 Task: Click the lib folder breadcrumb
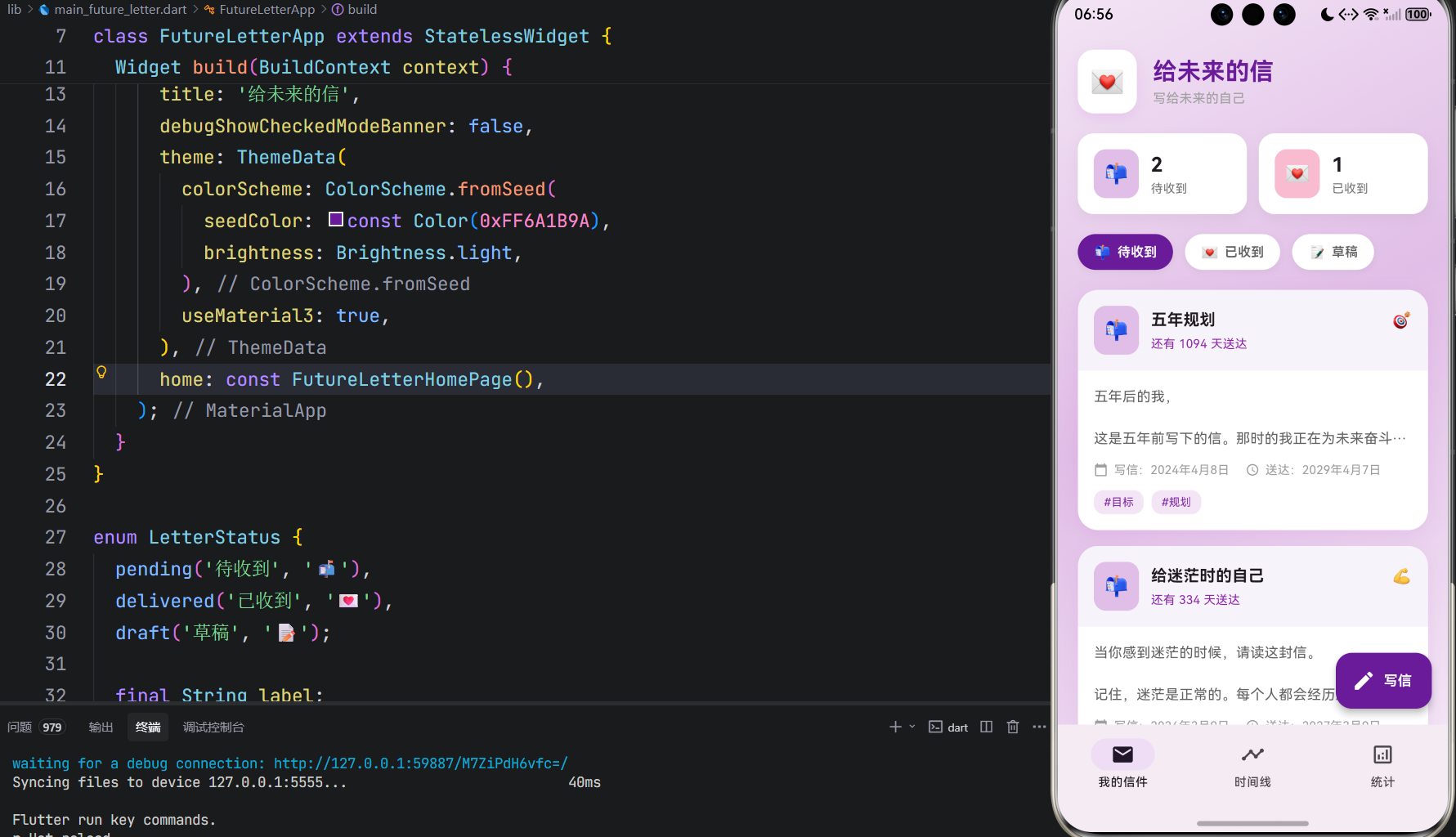(15, 10)
